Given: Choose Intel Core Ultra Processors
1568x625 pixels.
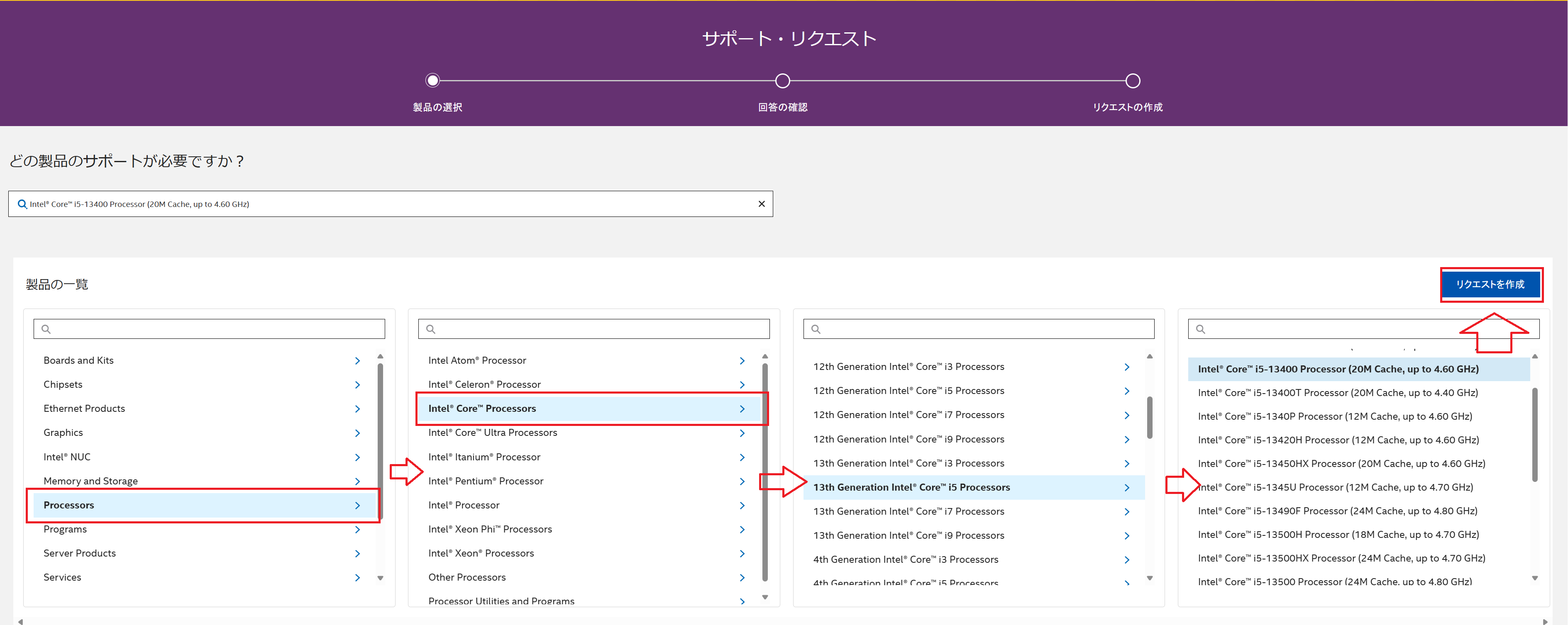Looking at the screenshot, I should click(492, 433).
